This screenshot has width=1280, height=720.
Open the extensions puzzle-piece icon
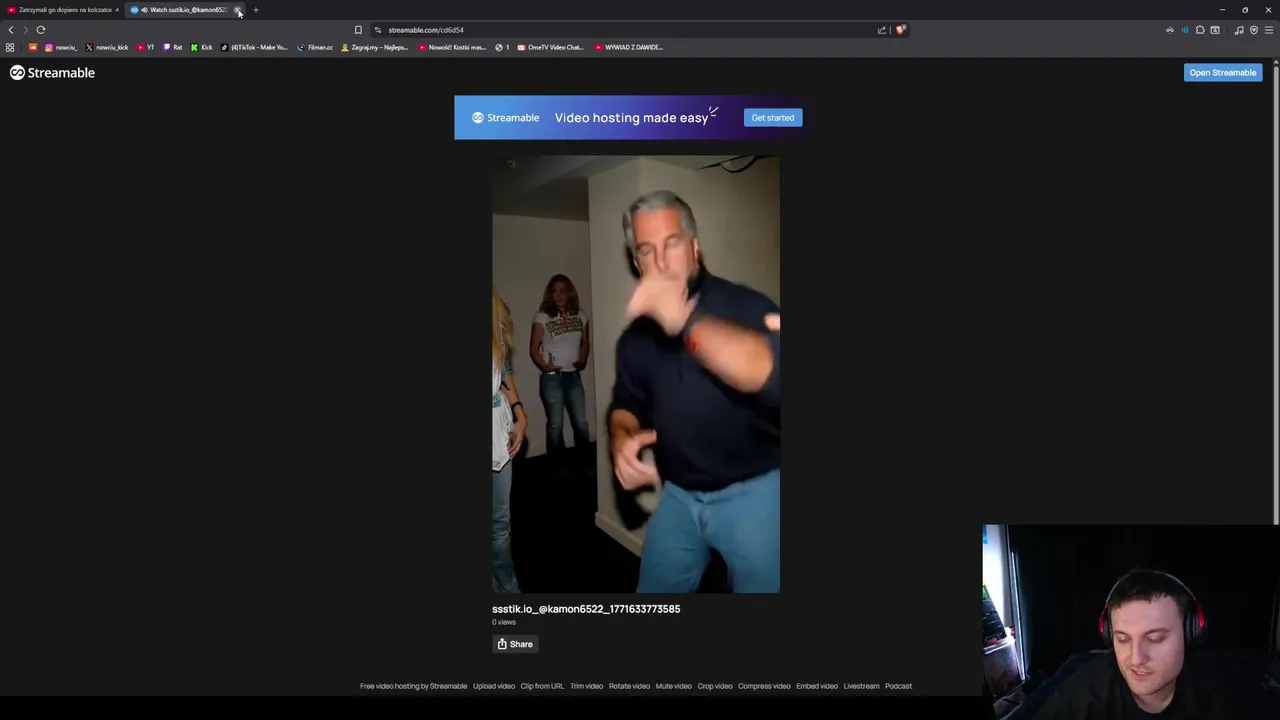pos(1200,30)
